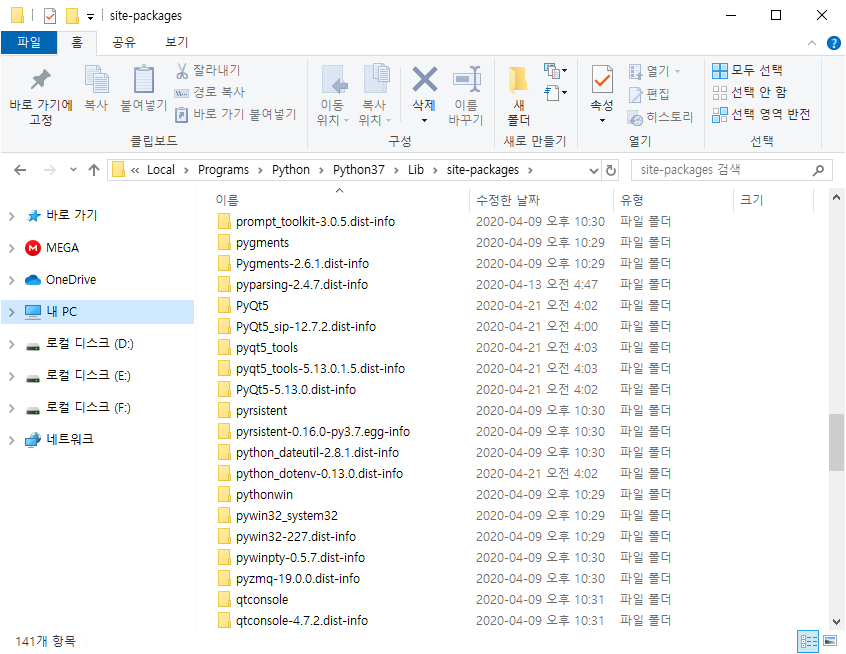Switch to large thumbnails view icon

point(830,642)
